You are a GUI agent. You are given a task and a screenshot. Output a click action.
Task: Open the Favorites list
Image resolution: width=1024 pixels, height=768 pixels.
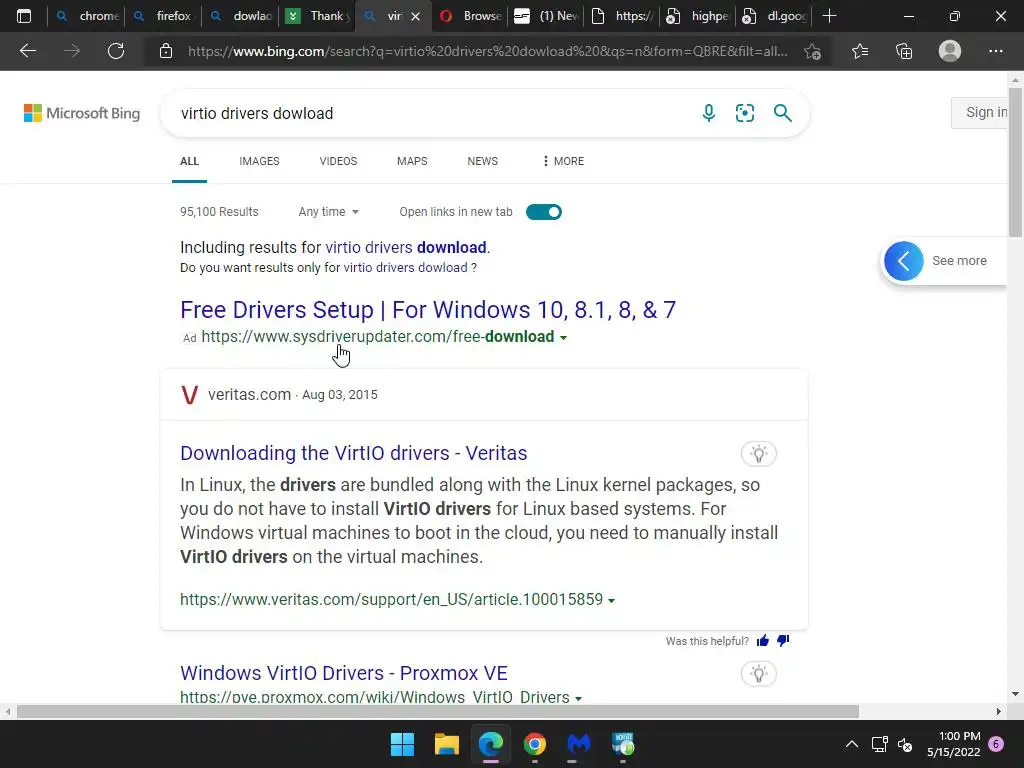click(860, 51)
